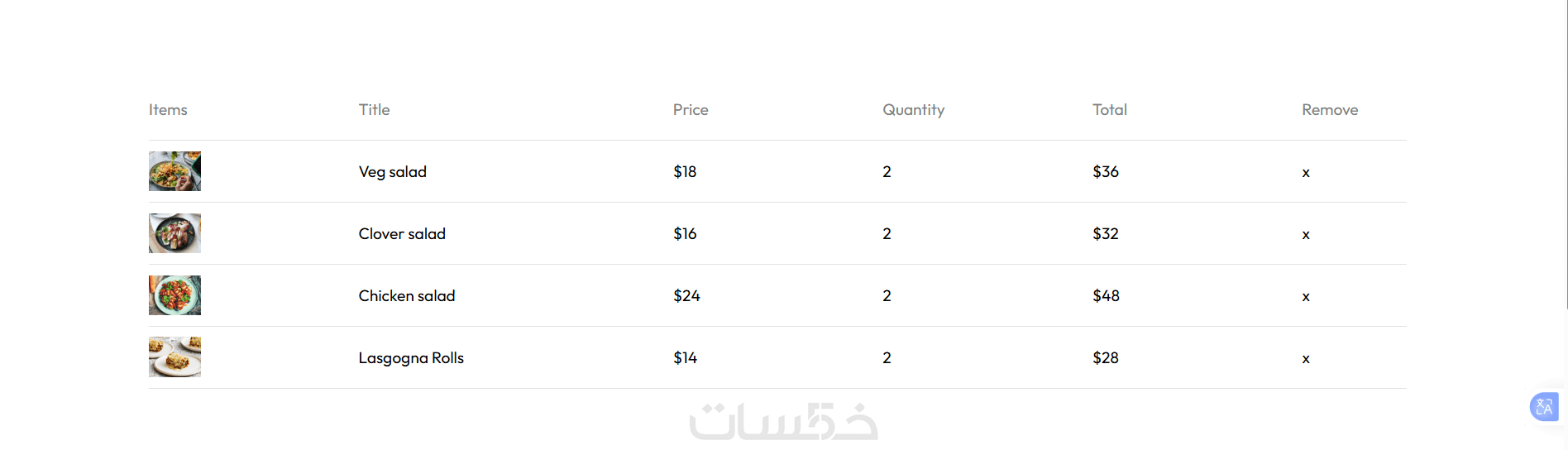The width and height of the screenshot is (1568, 450).
Task: Click the Remove column header
Action: click(x=1330, y=110)
